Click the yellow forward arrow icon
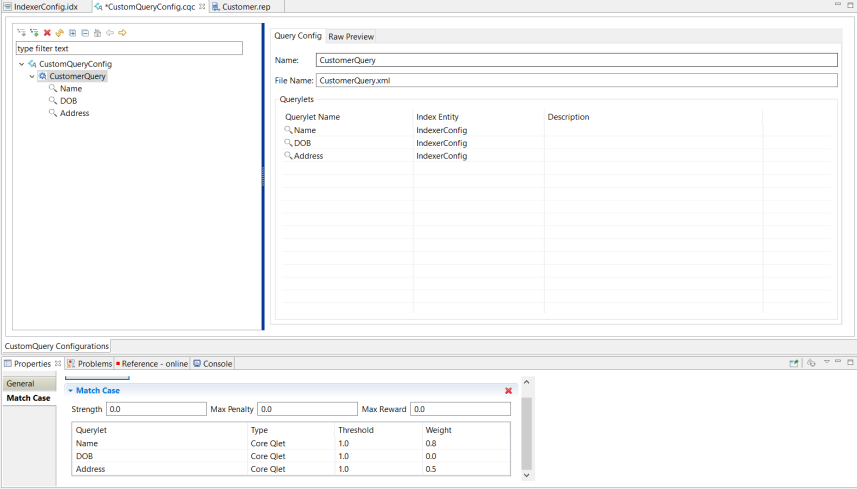This screenshot has height=489, width=857. click(122, 33)
